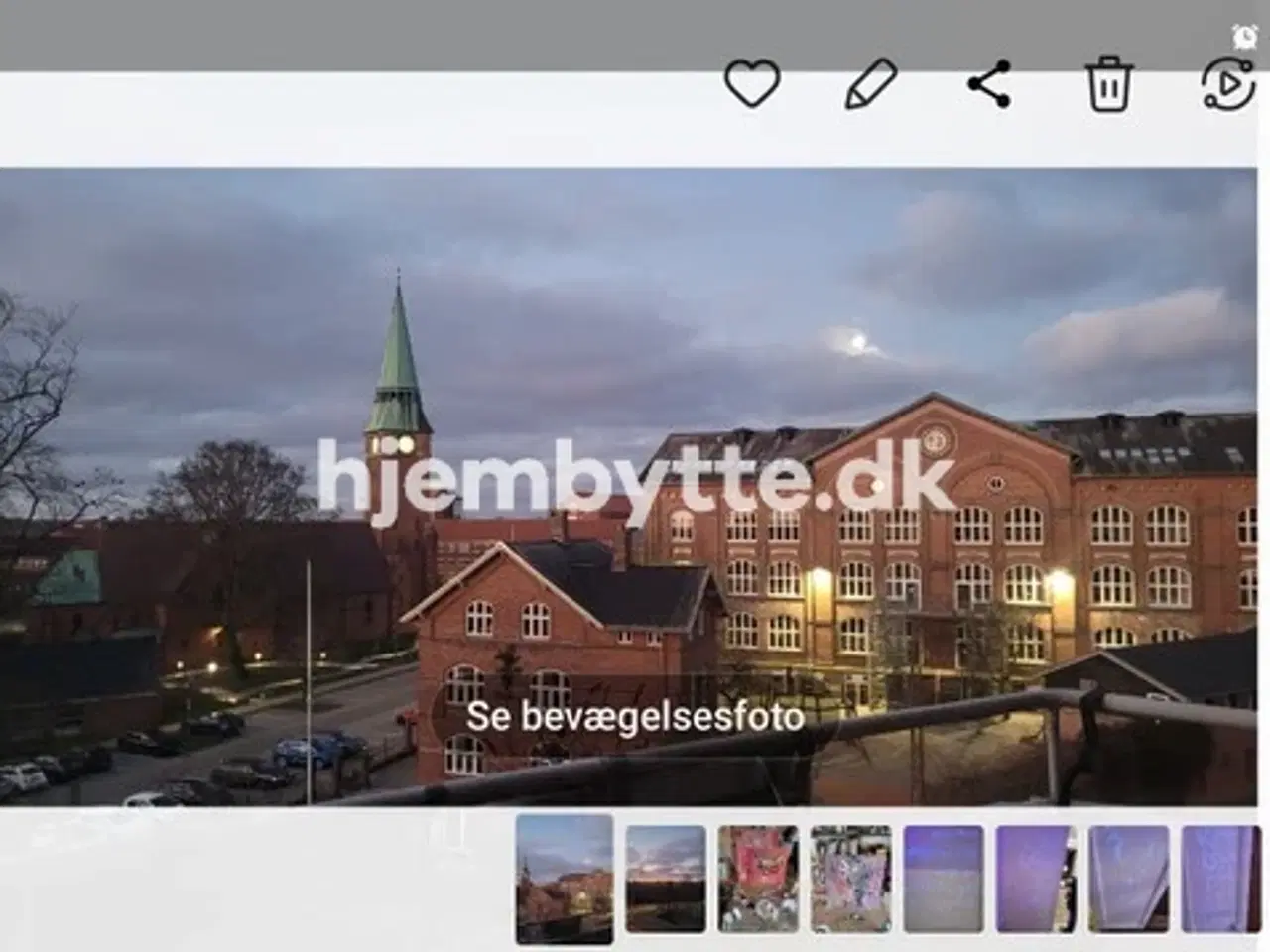1270x952 pixels.
Task: Select the third thumbnail with red artwork
Action: pos(758,879)
